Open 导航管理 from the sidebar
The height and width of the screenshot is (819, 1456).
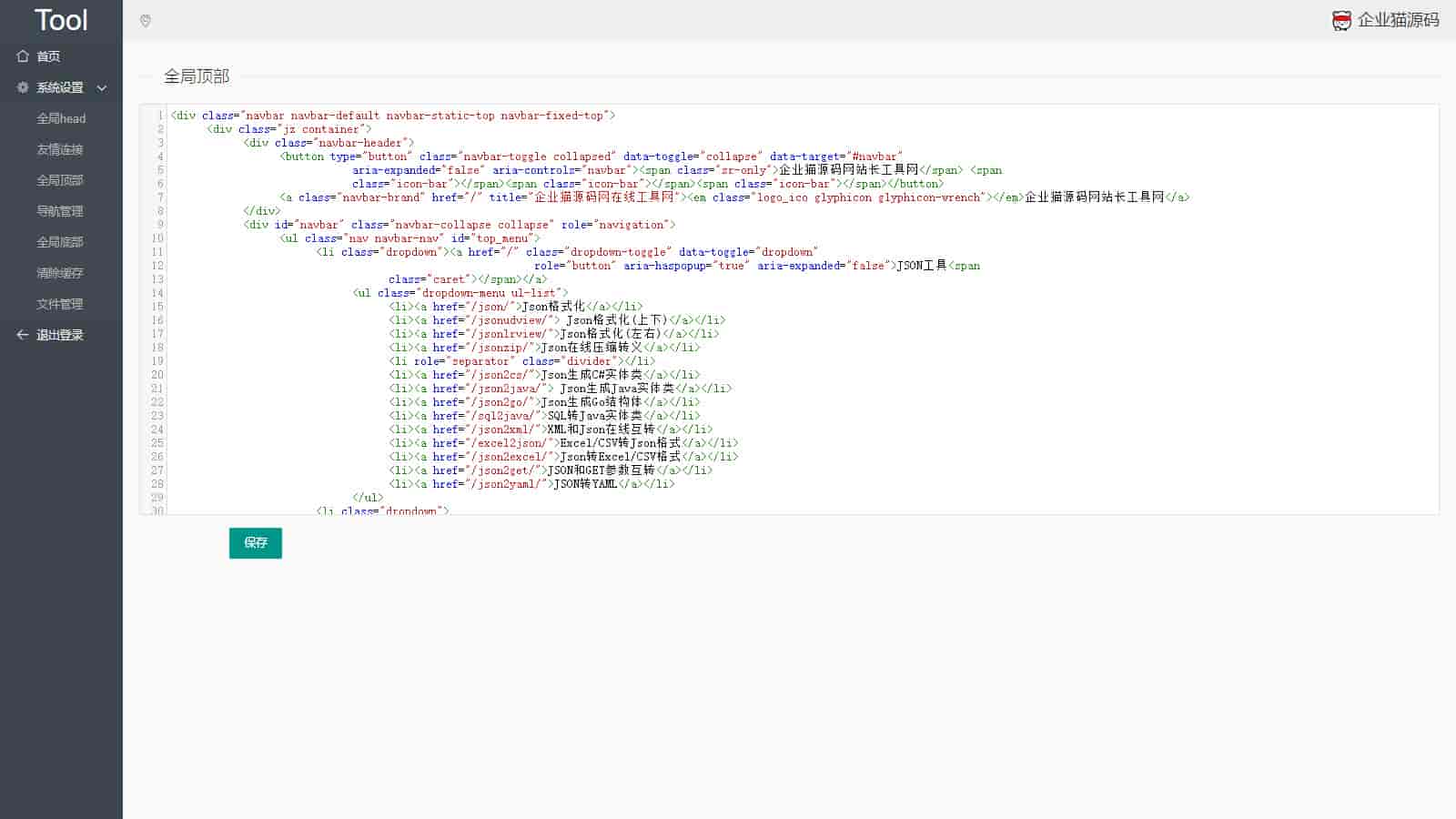coord(60,211)
